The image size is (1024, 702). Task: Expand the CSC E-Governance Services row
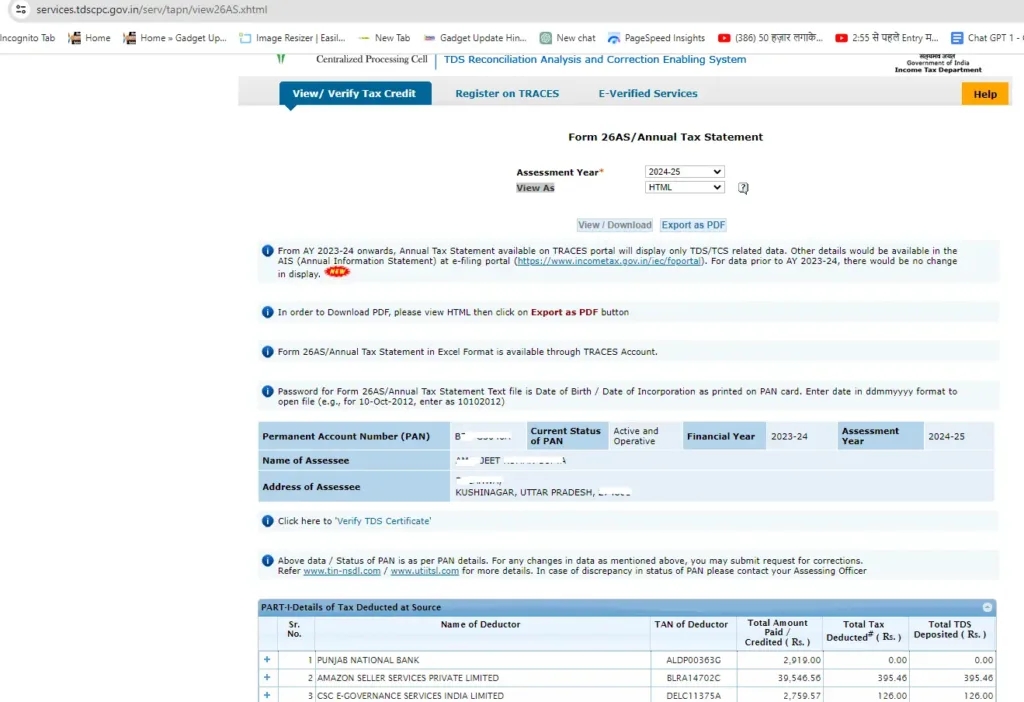coord(267,695)
